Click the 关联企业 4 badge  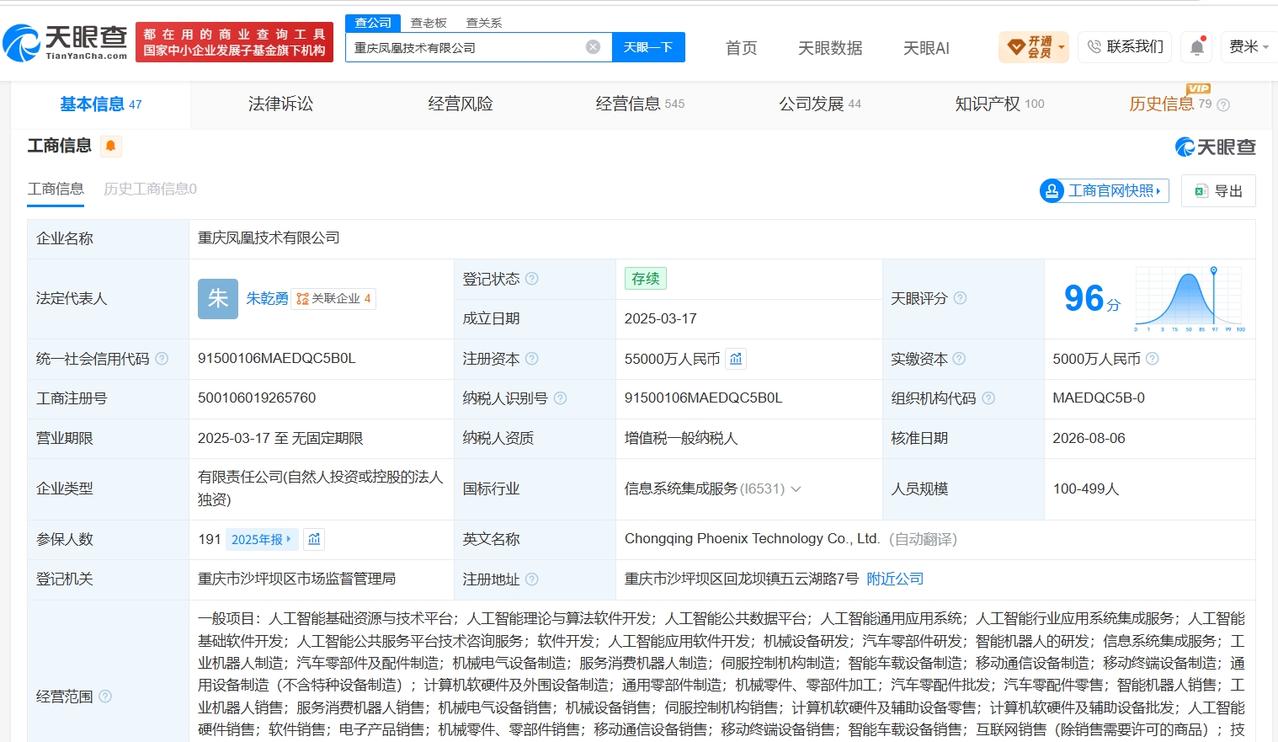[x=333, y=298]
